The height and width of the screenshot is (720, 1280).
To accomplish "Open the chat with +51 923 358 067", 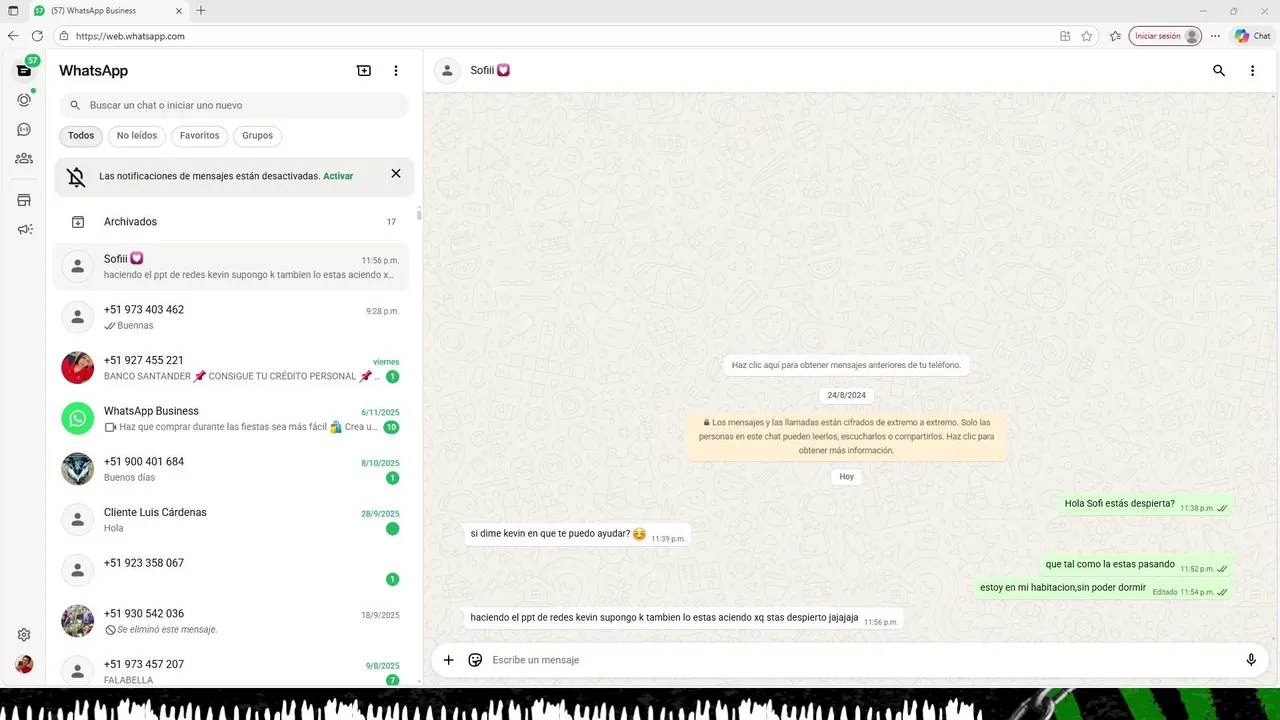I will (231, 570).
